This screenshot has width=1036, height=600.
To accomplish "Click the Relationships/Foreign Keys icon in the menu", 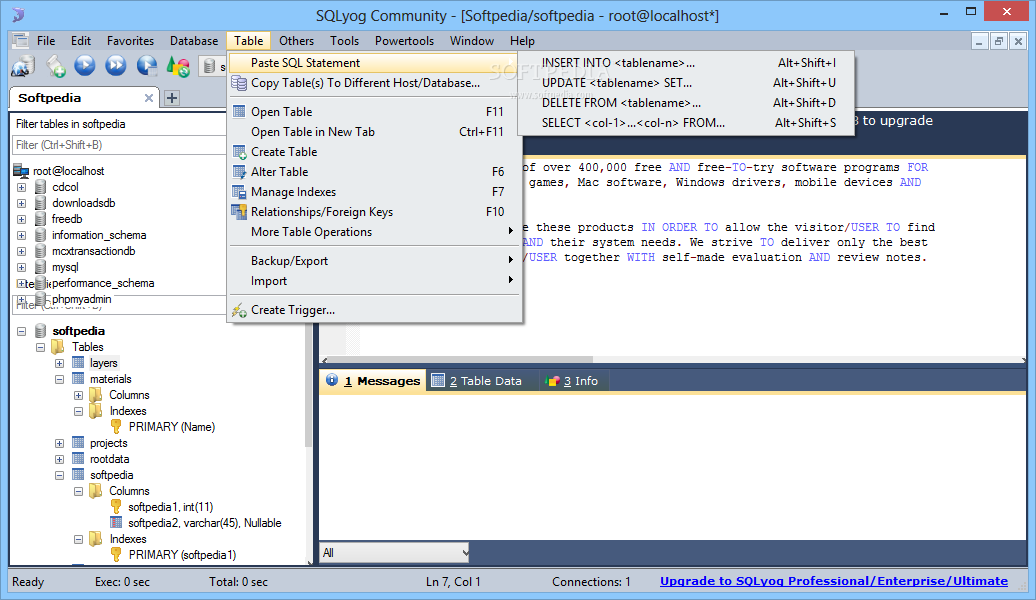I will pyautogui.click(x=239, y=212).
